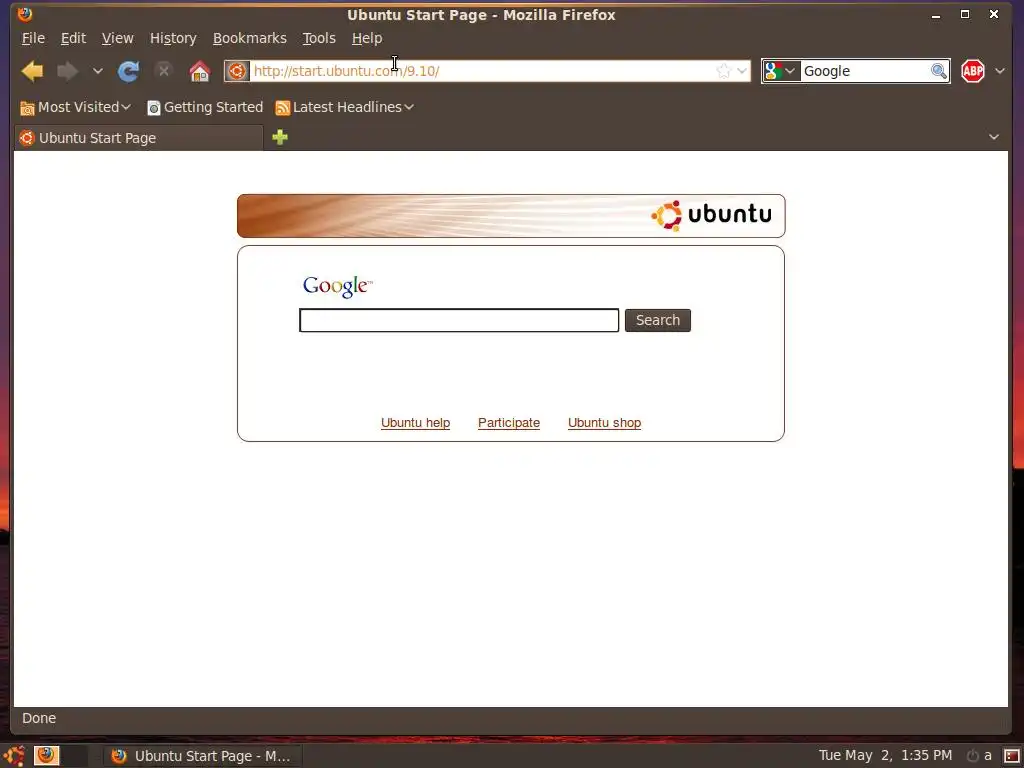The width and height of the screenshot is (1024, 768).
Task: Click the Stop loading button
Action: click(164, 71)
